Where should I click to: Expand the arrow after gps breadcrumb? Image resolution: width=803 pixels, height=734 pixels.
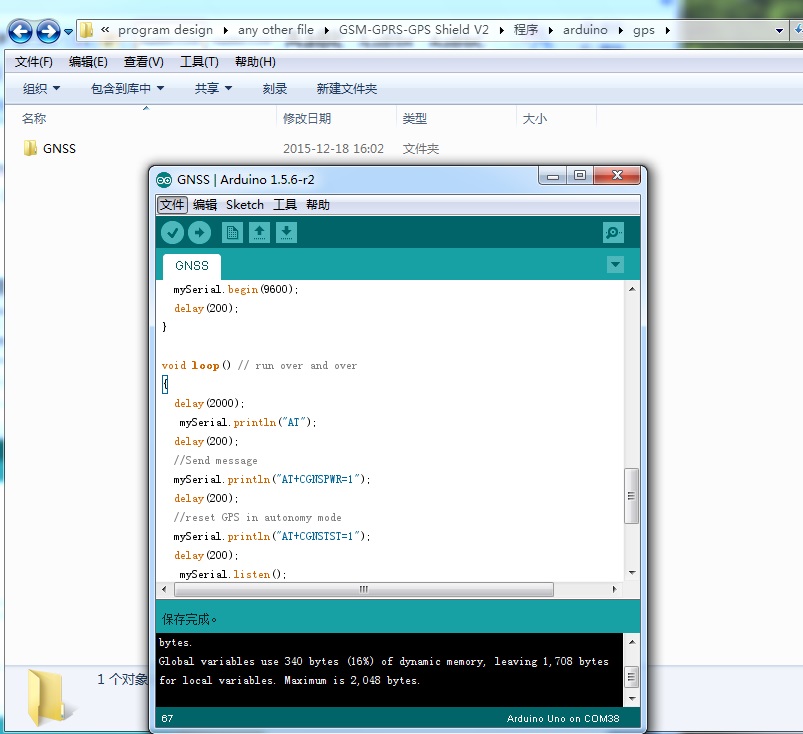coord(668,31)
